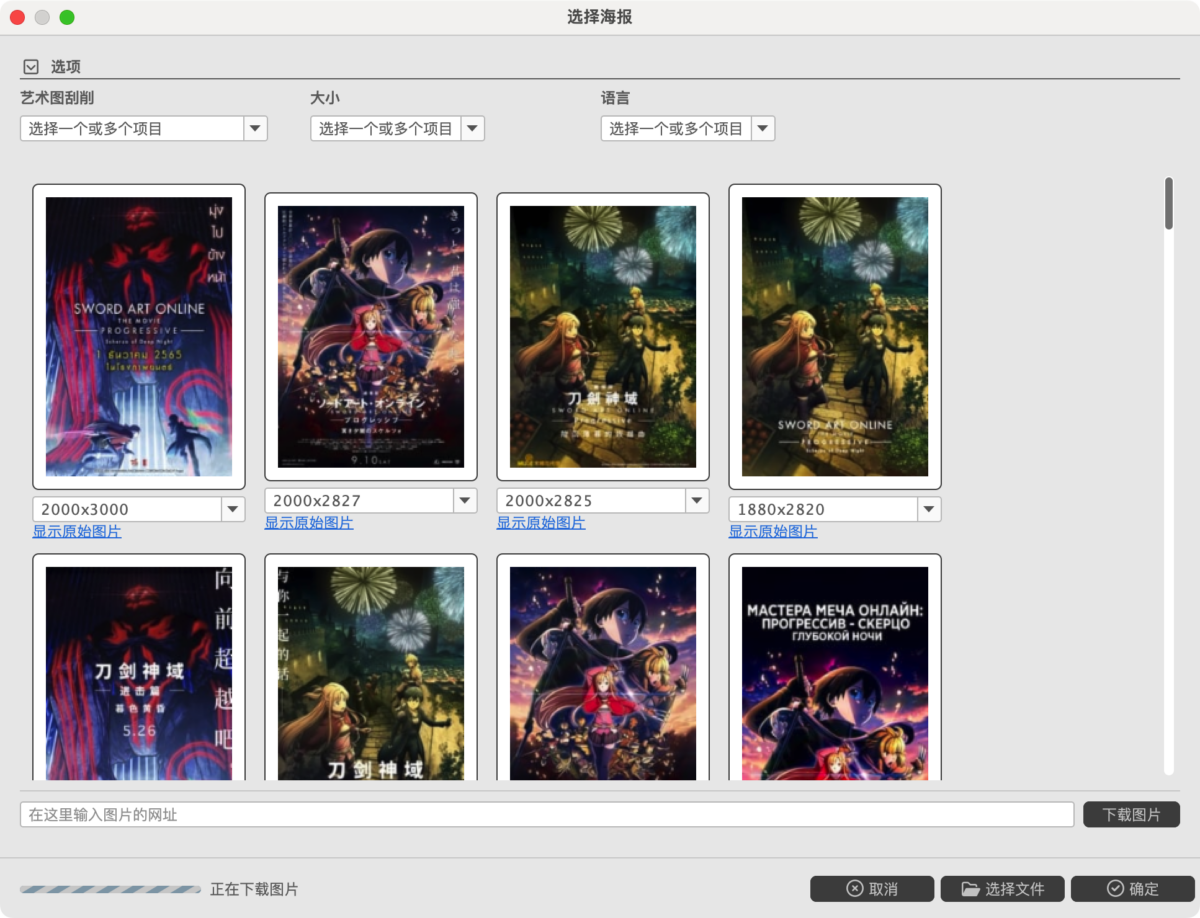Open the 1880x2820 resolution dropdown
This screenshot has width=1200, height=918.
tap(834, 509)
